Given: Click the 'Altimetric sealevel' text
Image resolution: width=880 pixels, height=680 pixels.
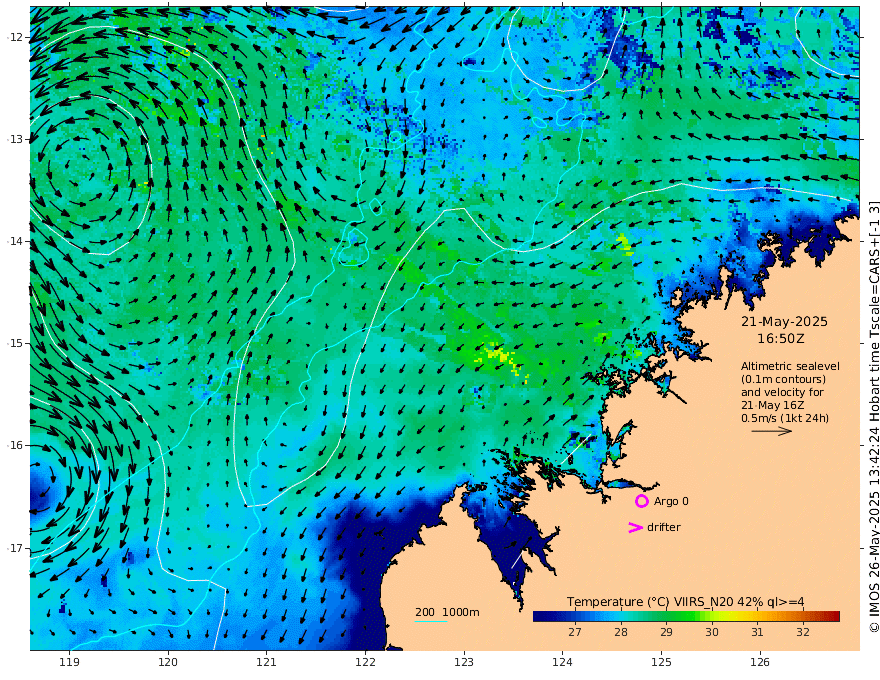Looking at the screenshot, I should 790,366.
